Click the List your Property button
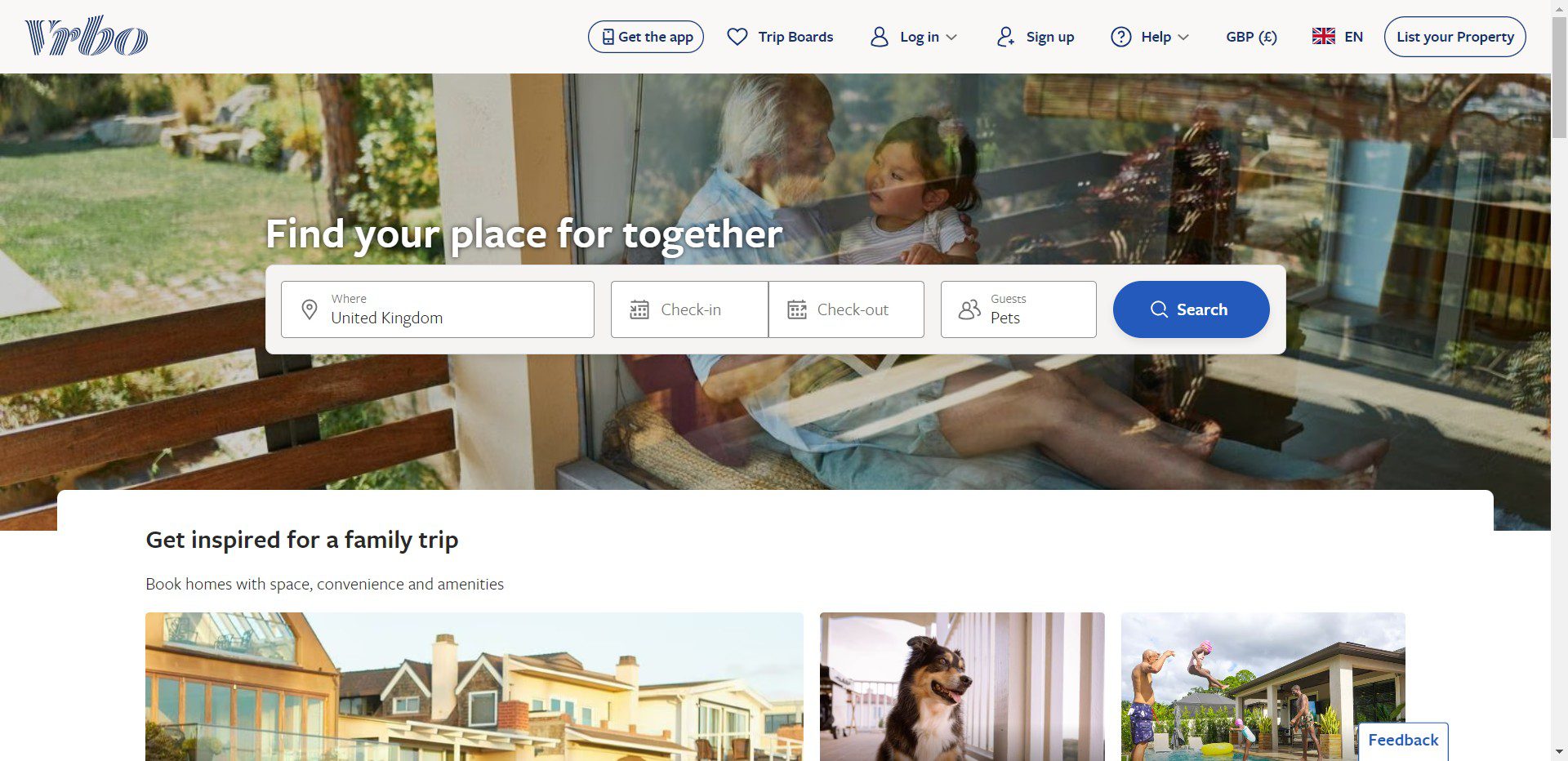This screenshot has width=1568, height=761. click(1454, 37)
